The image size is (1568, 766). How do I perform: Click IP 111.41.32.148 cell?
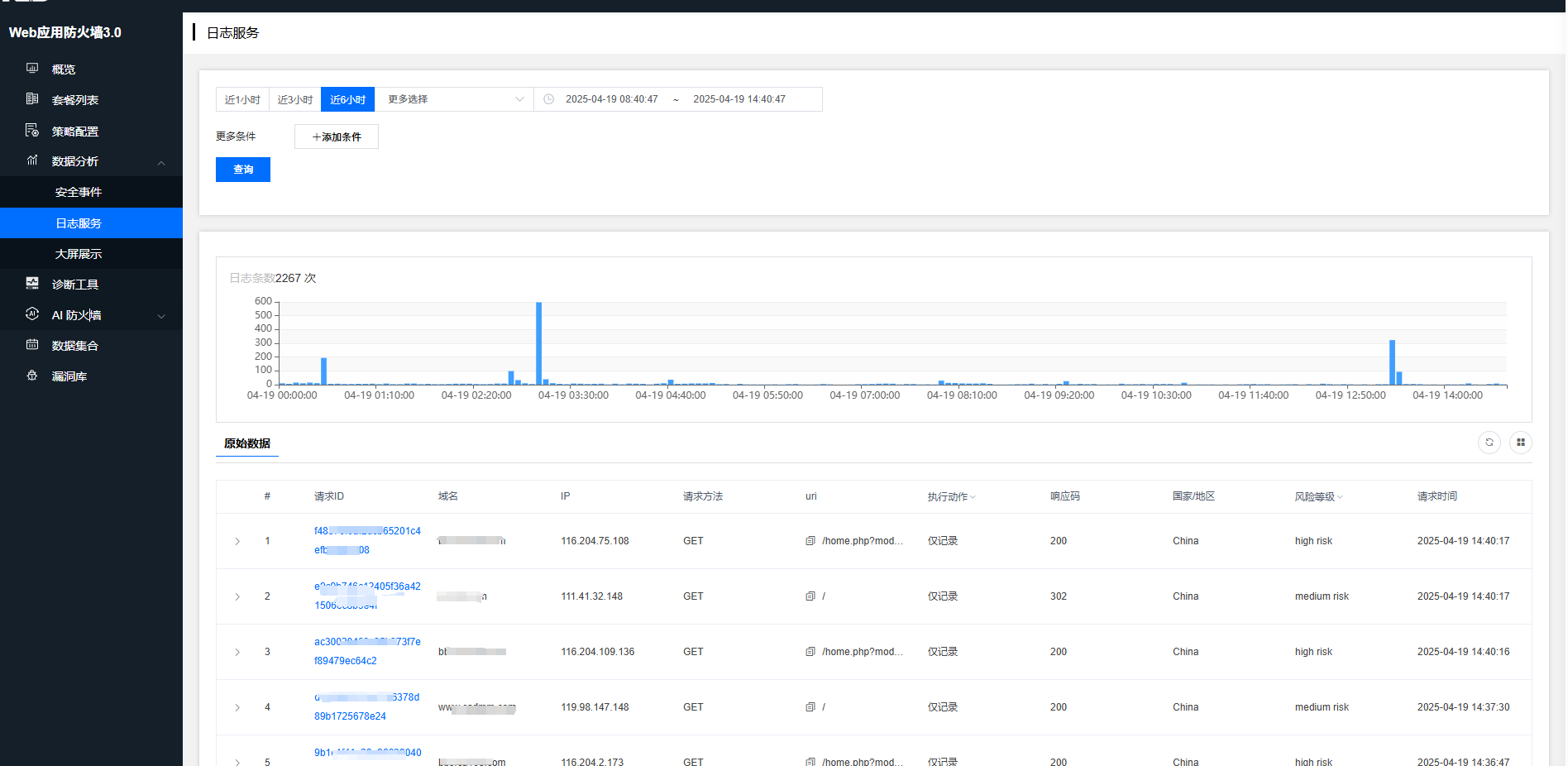point(591,596)
